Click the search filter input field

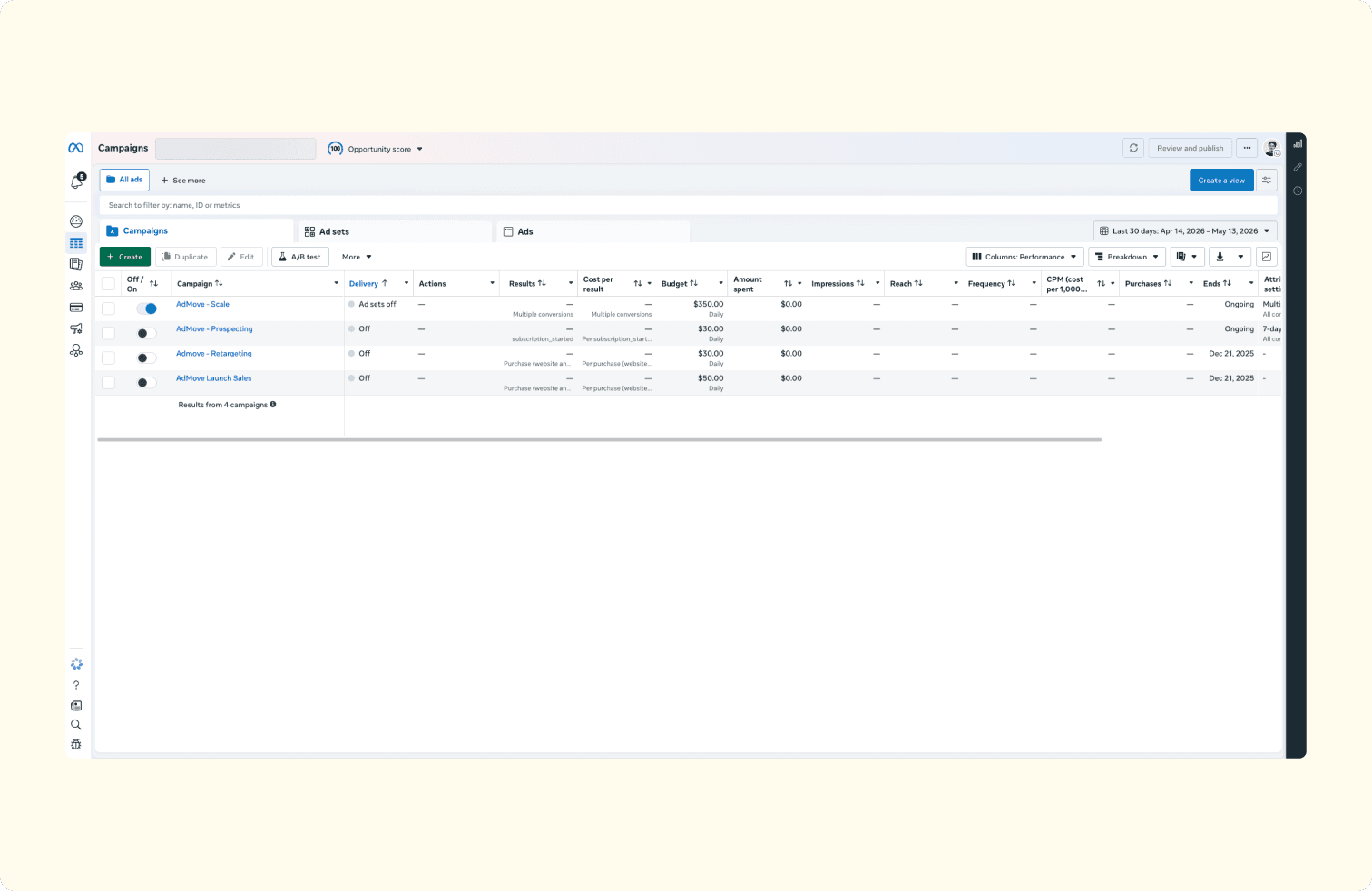[x=688, y=206]
